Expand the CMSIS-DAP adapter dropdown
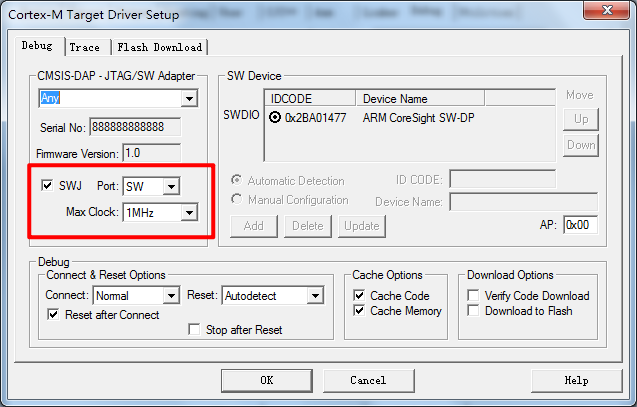Image resolution: width=637 pixels, height=407 pixels. click(x=188, y=99)
